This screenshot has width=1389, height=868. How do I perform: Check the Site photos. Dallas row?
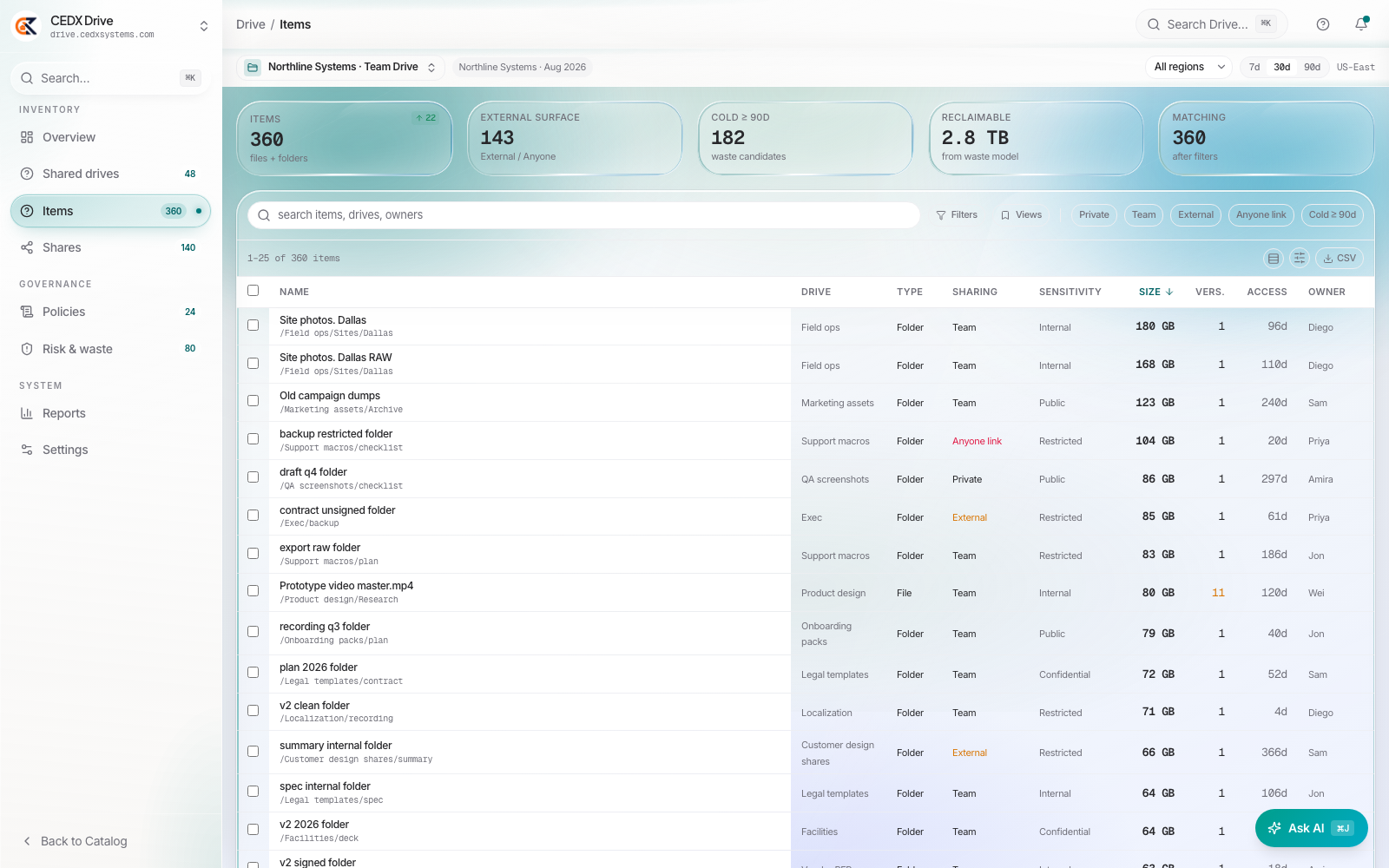pyautogui.click(x=253, y=325)
